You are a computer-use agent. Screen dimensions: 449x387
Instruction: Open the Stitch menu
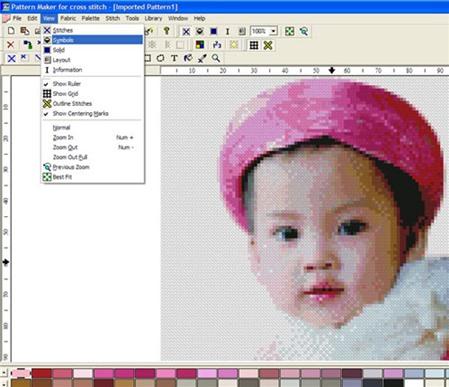113,18
